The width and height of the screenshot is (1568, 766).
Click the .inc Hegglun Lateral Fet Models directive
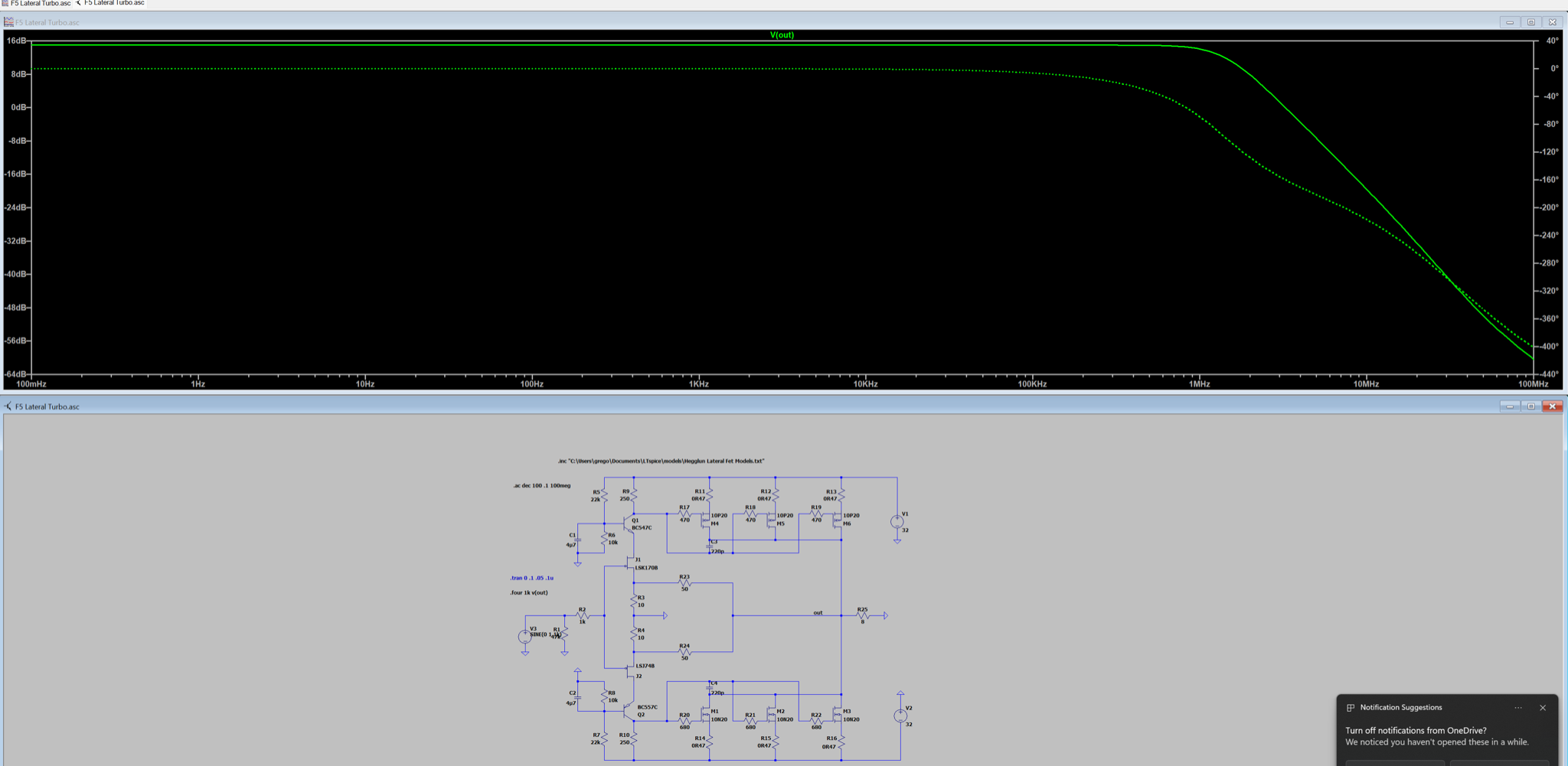coord(661,461)
